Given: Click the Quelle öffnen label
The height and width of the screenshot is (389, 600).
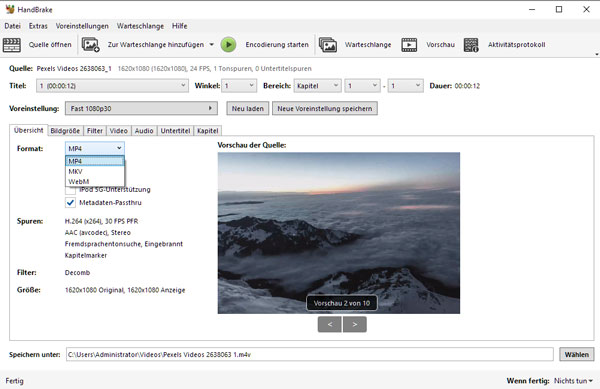Looking at the screenshot, I should coord(50,45).
